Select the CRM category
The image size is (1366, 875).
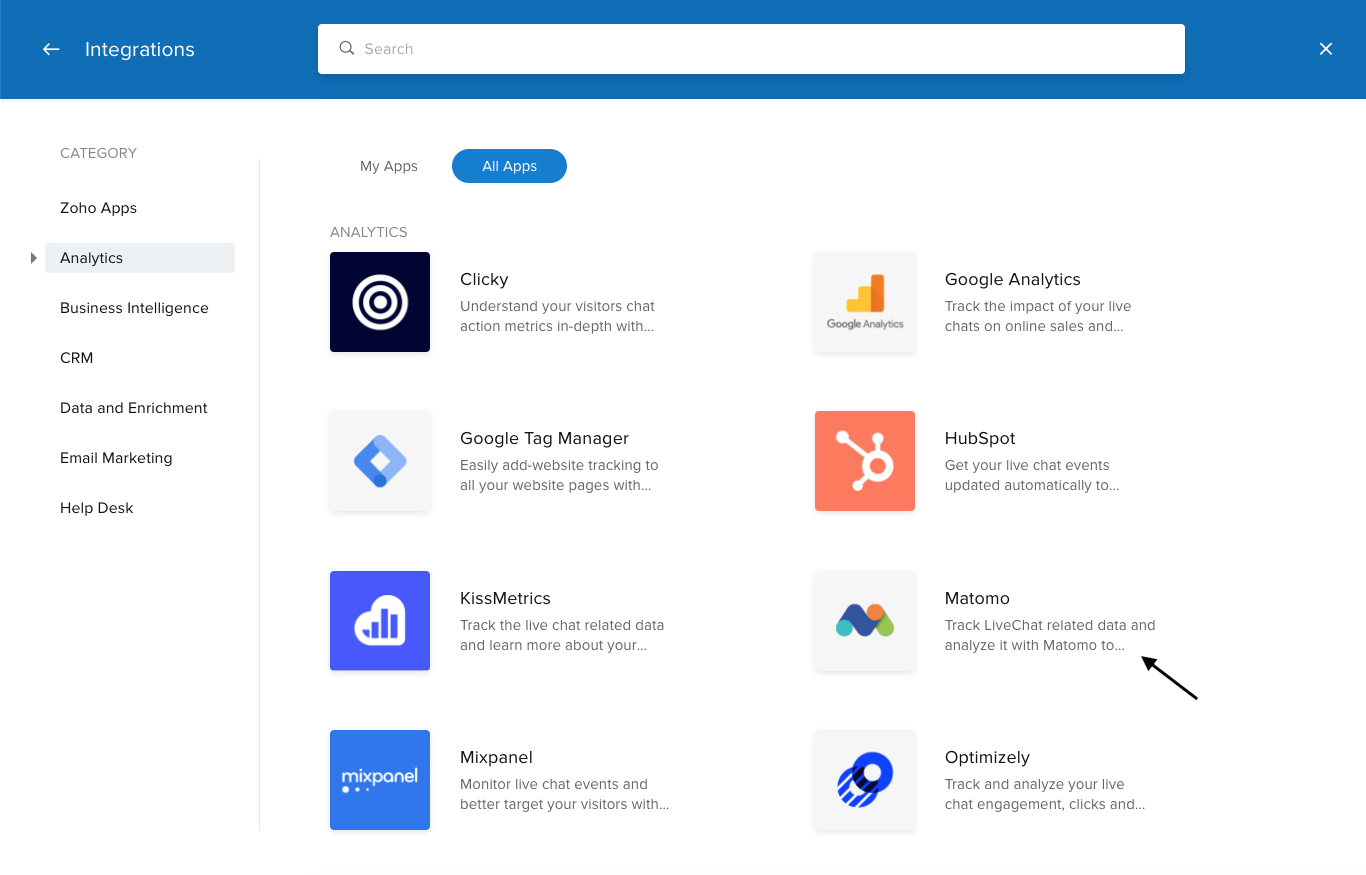pos(76,358)
